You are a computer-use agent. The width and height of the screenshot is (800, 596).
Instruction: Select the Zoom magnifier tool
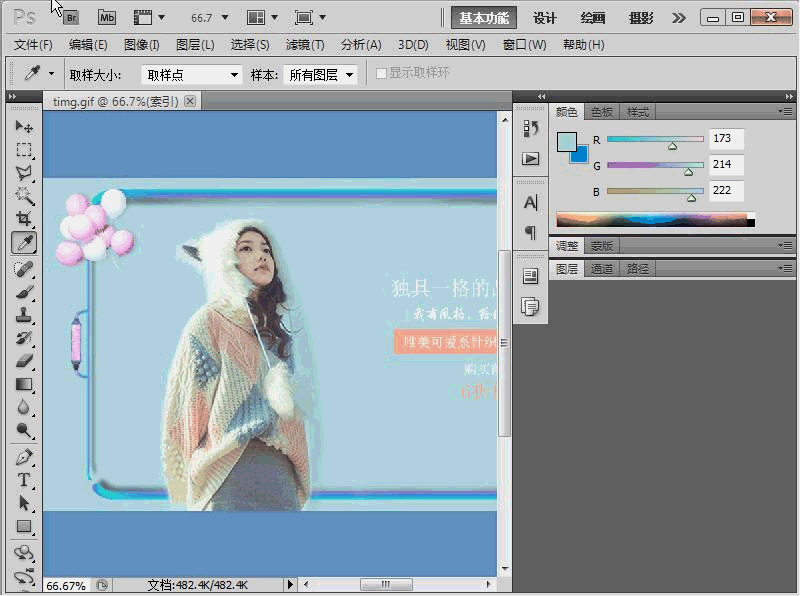24,431
